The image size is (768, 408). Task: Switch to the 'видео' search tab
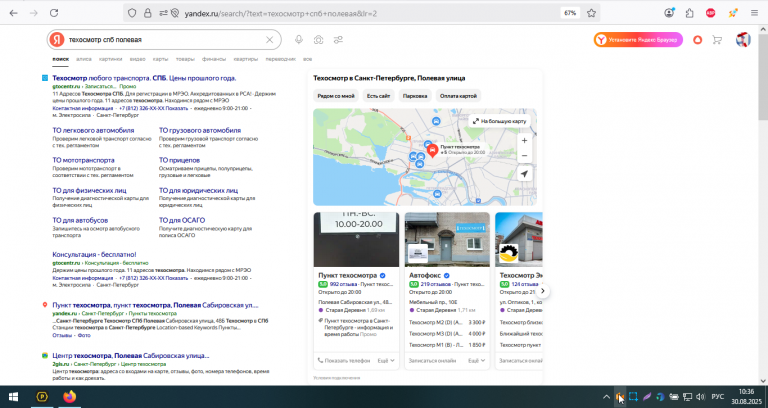pos(137,59)
